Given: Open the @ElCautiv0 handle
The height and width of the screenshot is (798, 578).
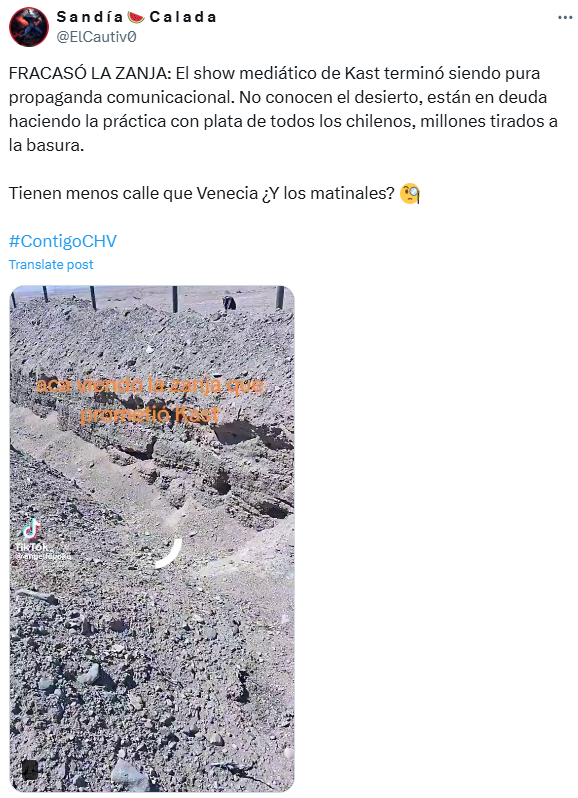Looking at the screenshot, I should pyautogui.click(x=96, y=37).
